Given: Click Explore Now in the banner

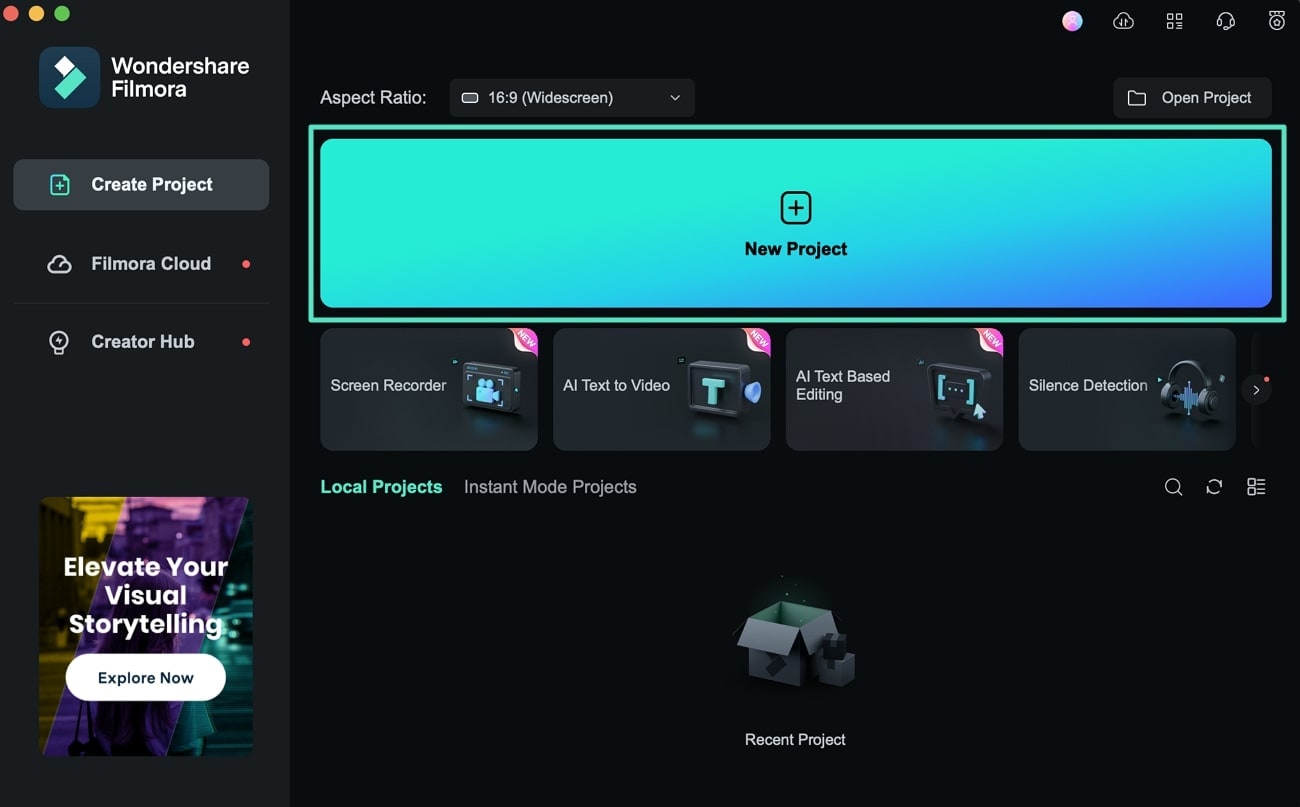Looking at the screenshot, I should tap(146, 678).
